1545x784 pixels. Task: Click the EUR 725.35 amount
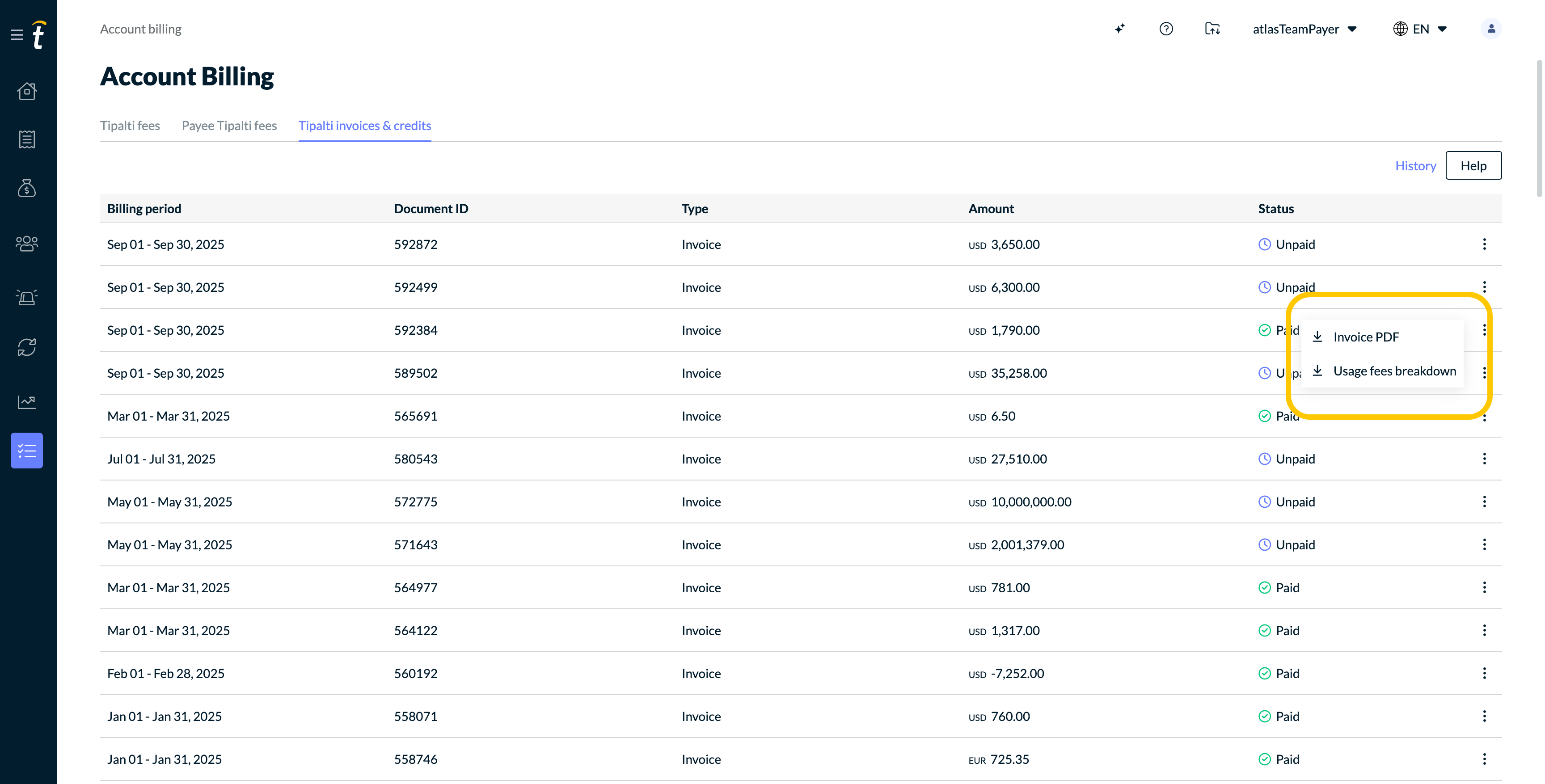[x=999, y=759]
